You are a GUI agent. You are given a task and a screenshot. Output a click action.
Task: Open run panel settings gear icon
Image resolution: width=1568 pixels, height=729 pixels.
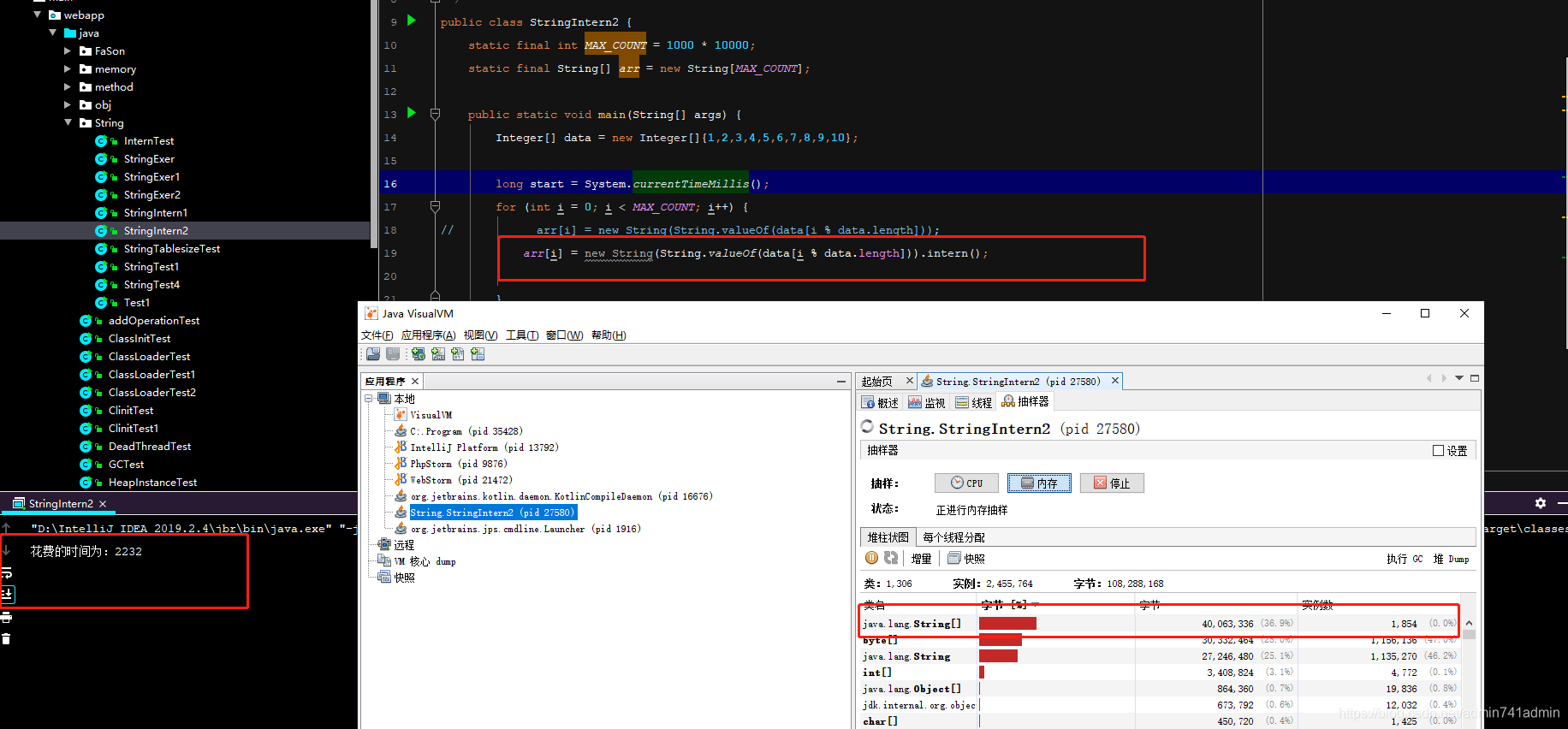coord(1541,503)
